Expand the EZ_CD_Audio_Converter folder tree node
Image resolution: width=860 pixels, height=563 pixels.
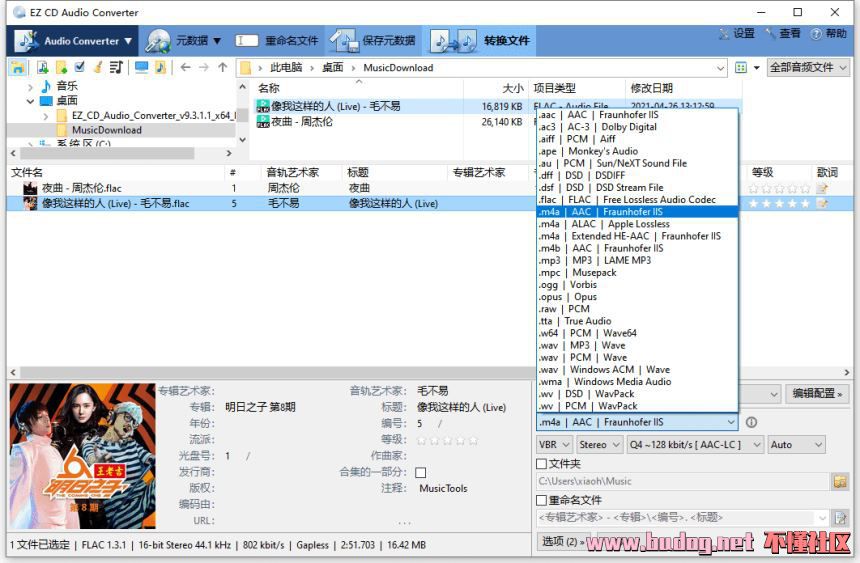coord(46,116)
